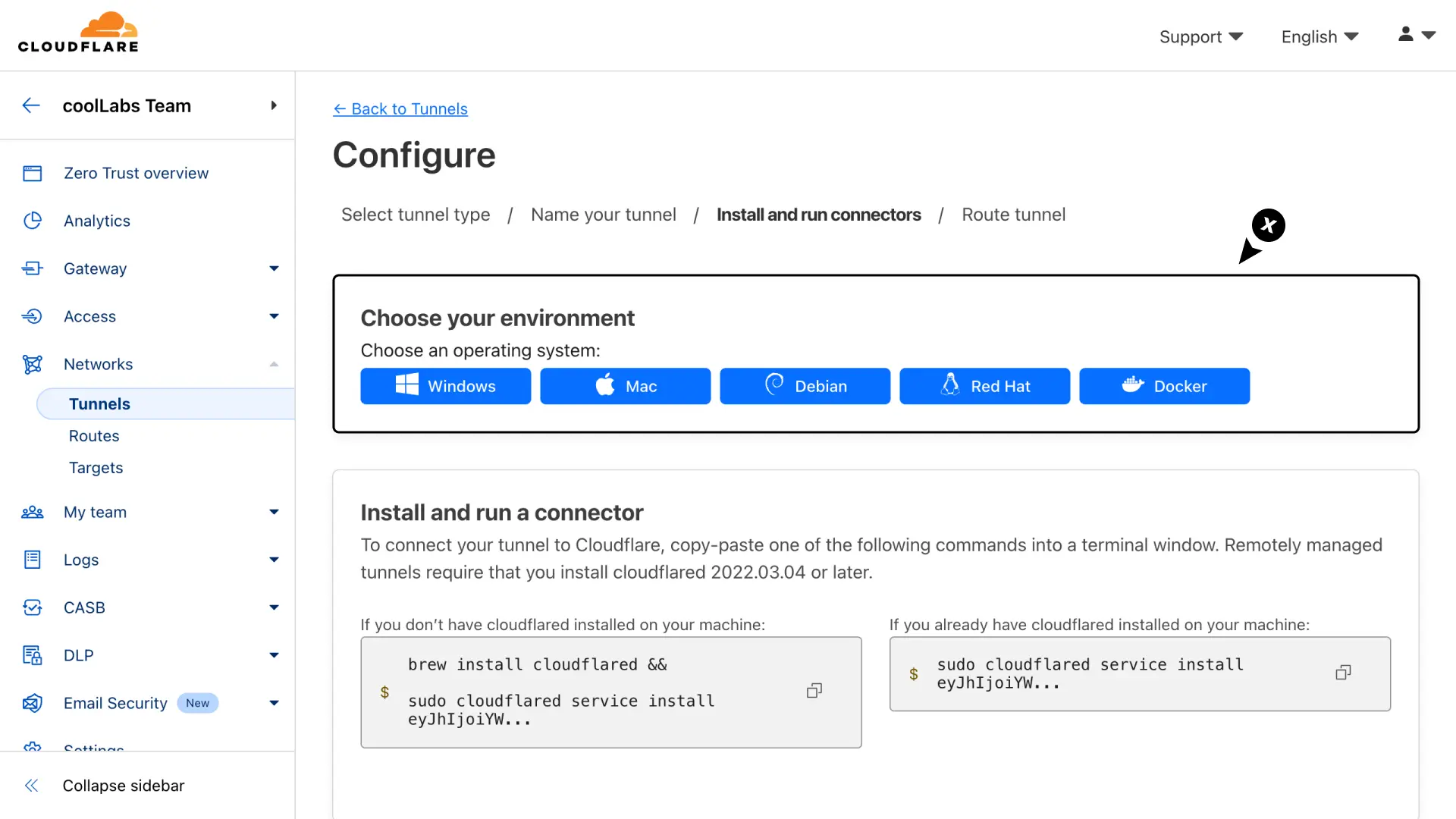This screenshot has width=1456, height=819.
Task: Click the back arrow beside coolLabs Team
Action: (31, 105)
